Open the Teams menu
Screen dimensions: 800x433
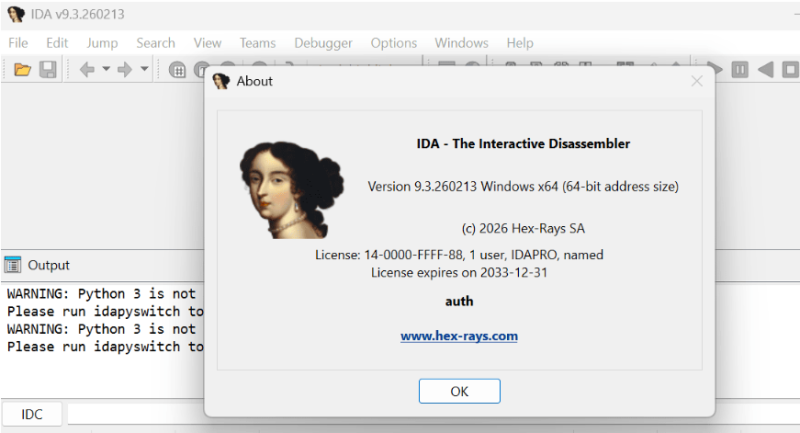(x=258, y=43)
